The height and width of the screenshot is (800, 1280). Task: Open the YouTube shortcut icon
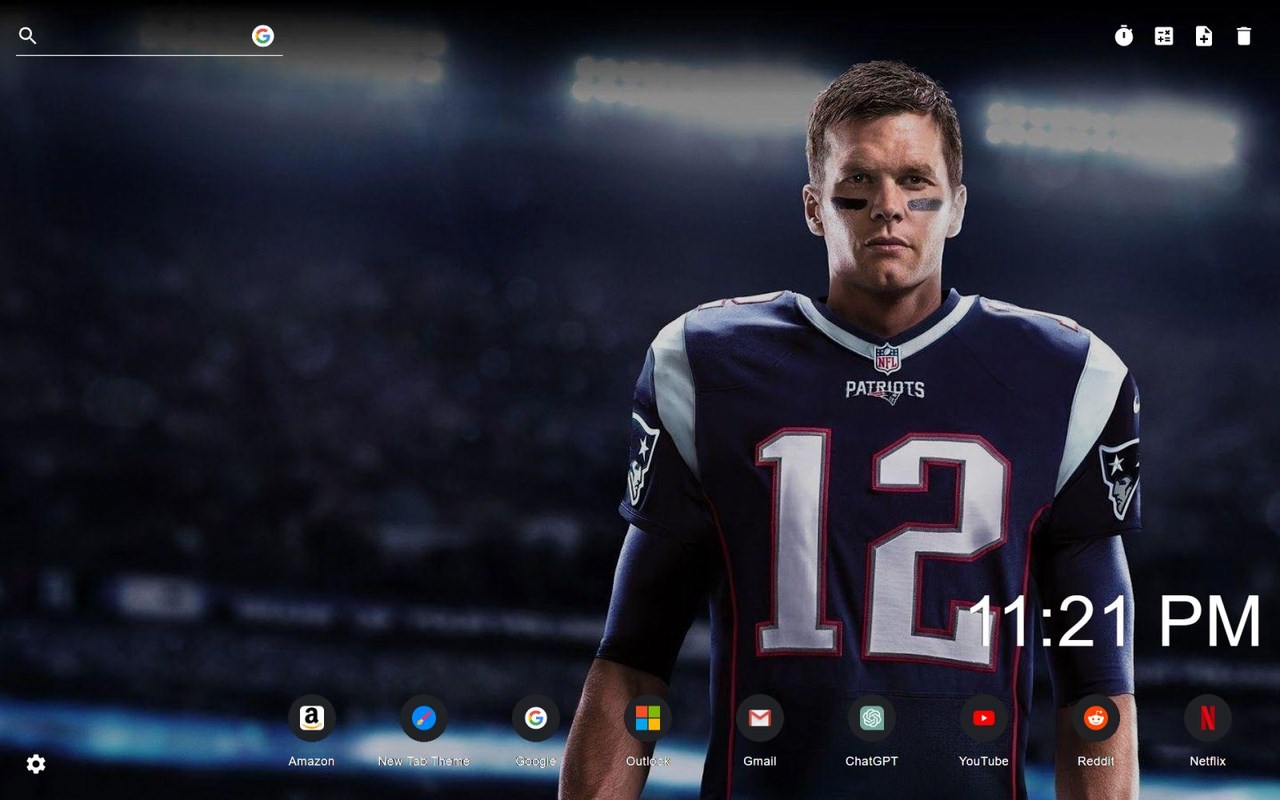[x=984, y=718]
